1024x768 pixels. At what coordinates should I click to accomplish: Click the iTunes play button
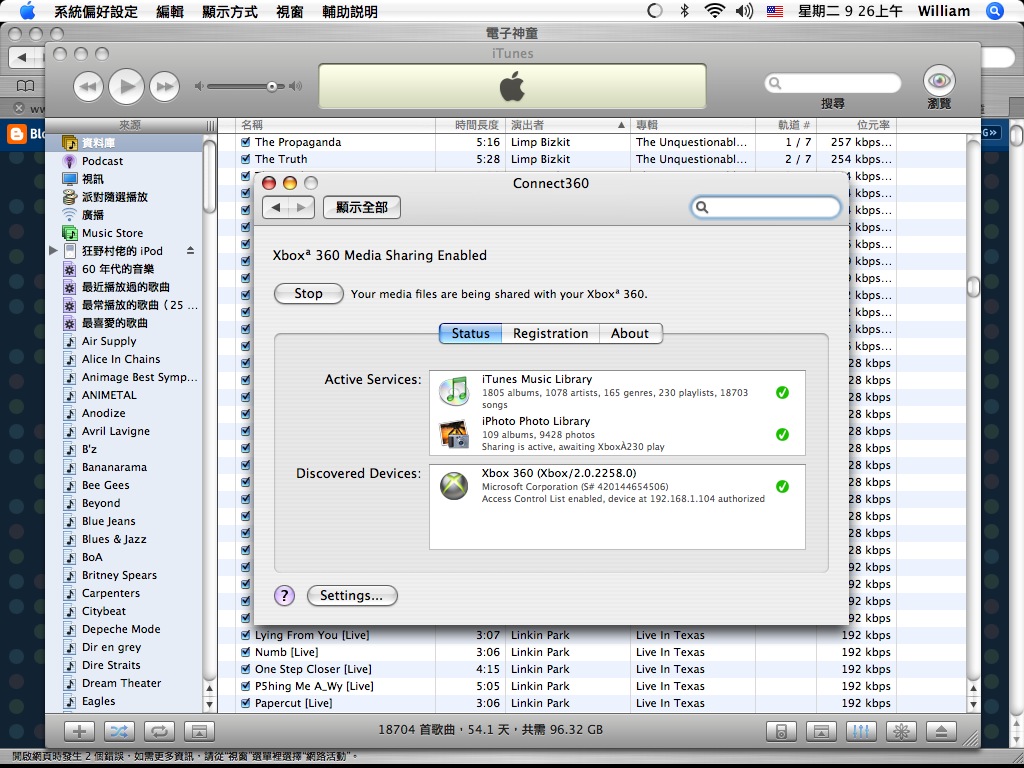coord(126,86)
